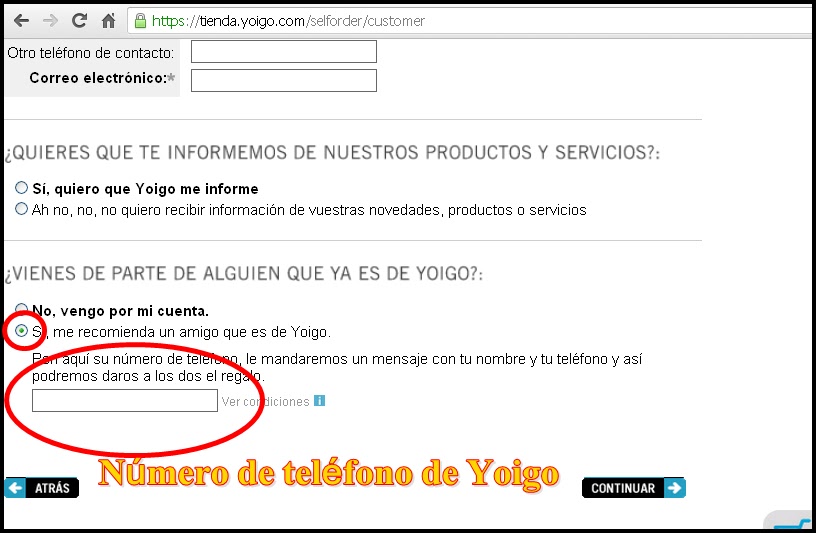The height and width of the screenshot is (533, 816).
Task: Click the green padlock security icon
Action: click(140, 21)
